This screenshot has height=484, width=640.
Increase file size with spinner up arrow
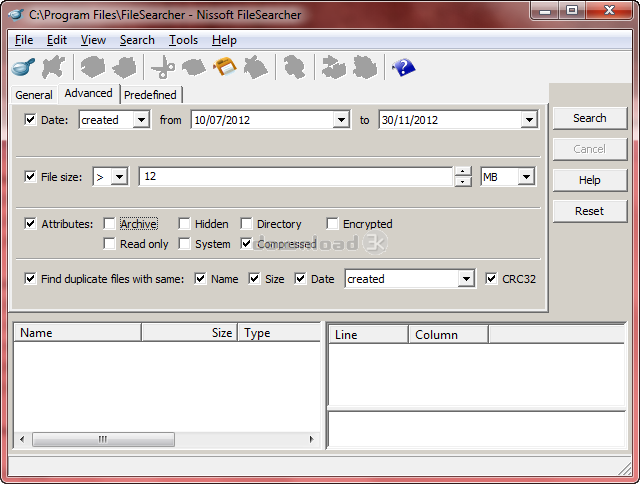click(462, 171)
